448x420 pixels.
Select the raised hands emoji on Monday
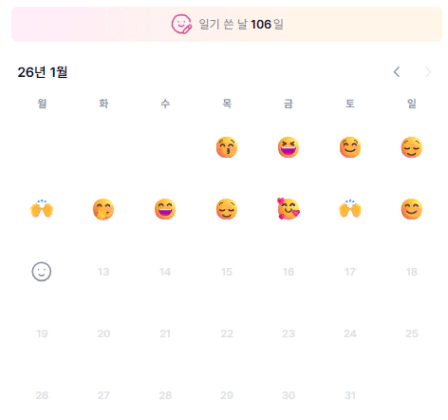[x=42, y=209]
